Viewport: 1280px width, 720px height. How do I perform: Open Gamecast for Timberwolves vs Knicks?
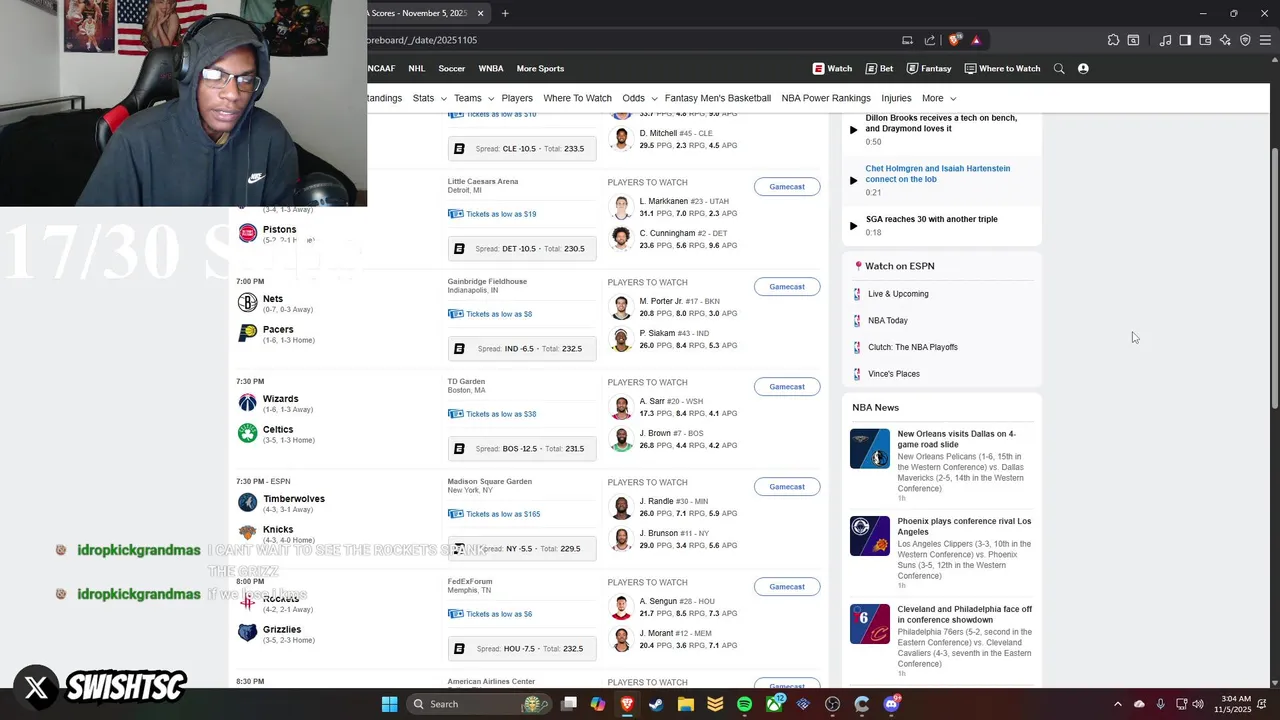pyautogui.click(x=787, y=487)
